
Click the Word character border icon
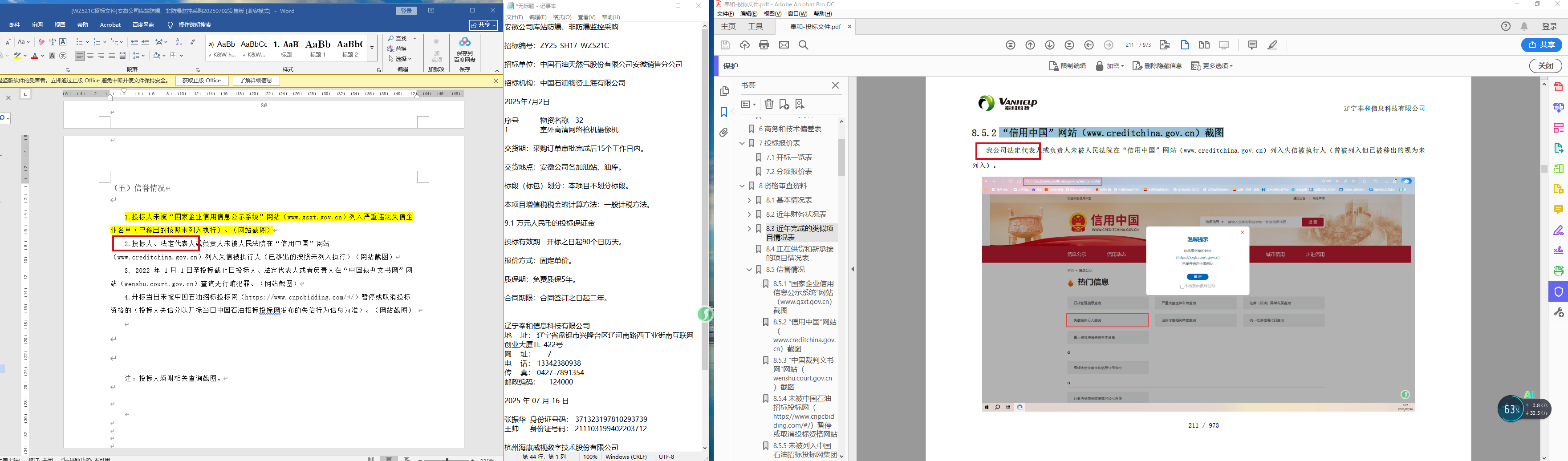[63, 42]
